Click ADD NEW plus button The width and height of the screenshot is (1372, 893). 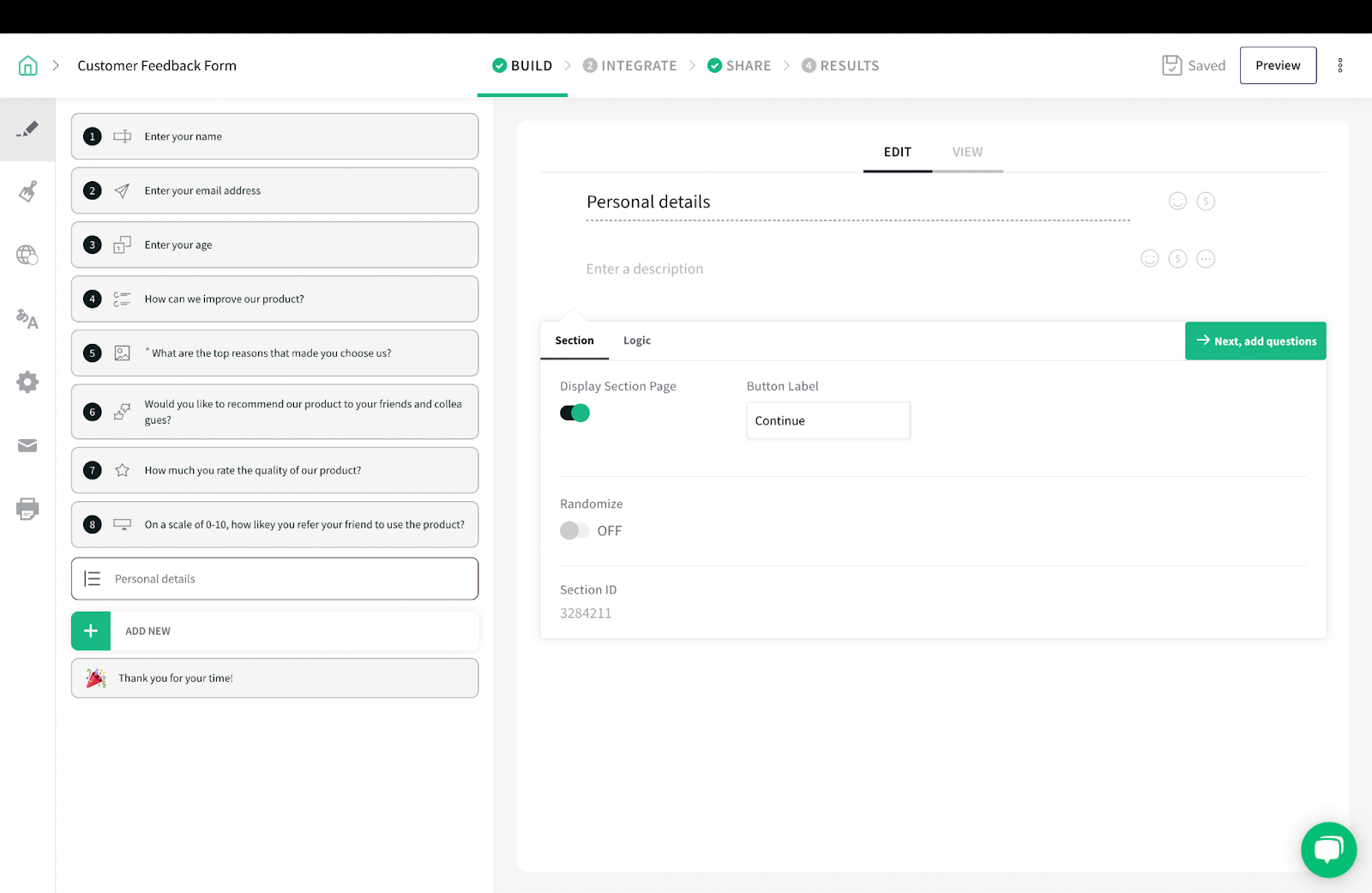[91, 631]
